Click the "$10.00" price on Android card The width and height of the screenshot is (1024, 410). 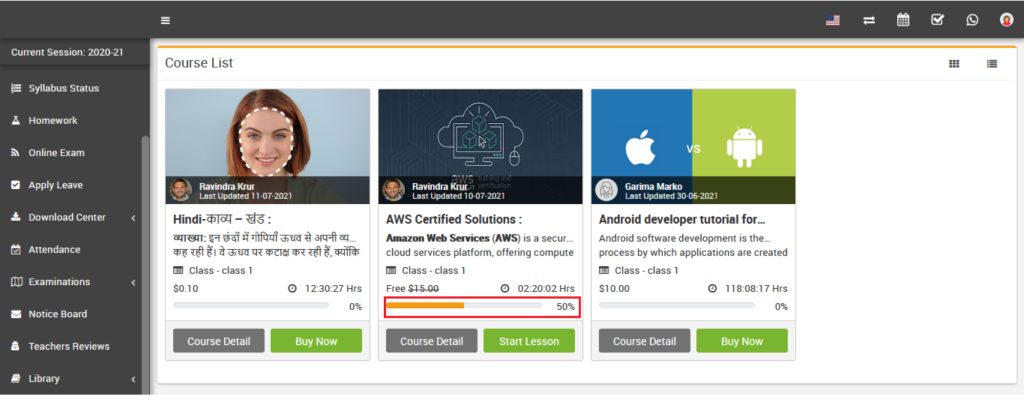coord(615,289)
